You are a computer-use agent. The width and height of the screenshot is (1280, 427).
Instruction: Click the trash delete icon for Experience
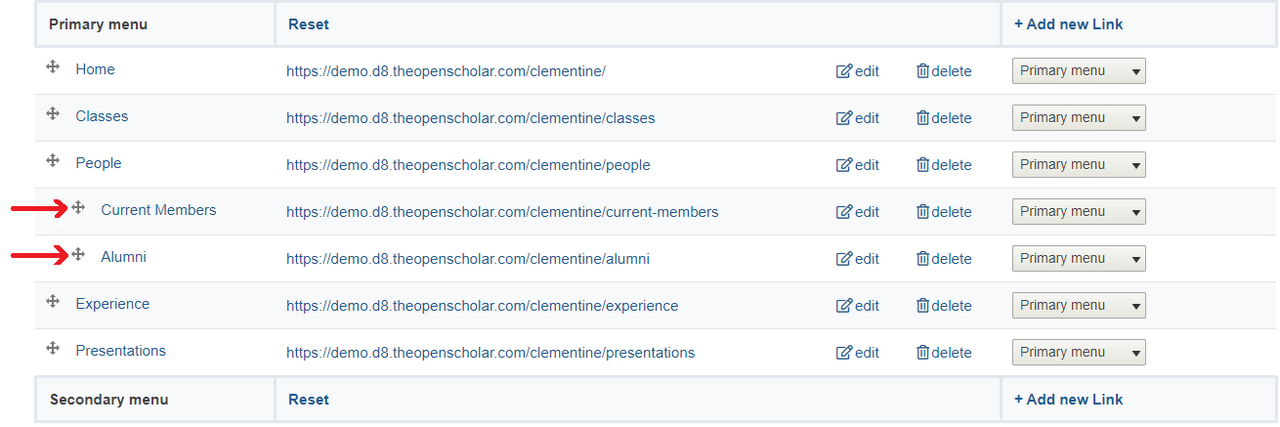click(x=922, y=306)
